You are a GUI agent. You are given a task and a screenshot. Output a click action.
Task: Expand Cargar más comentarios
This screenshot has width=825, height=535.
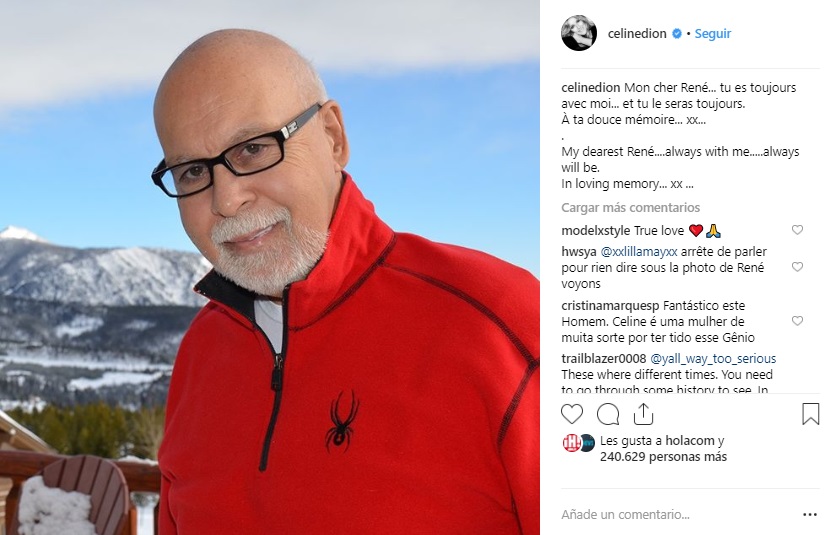pos(630,208)
